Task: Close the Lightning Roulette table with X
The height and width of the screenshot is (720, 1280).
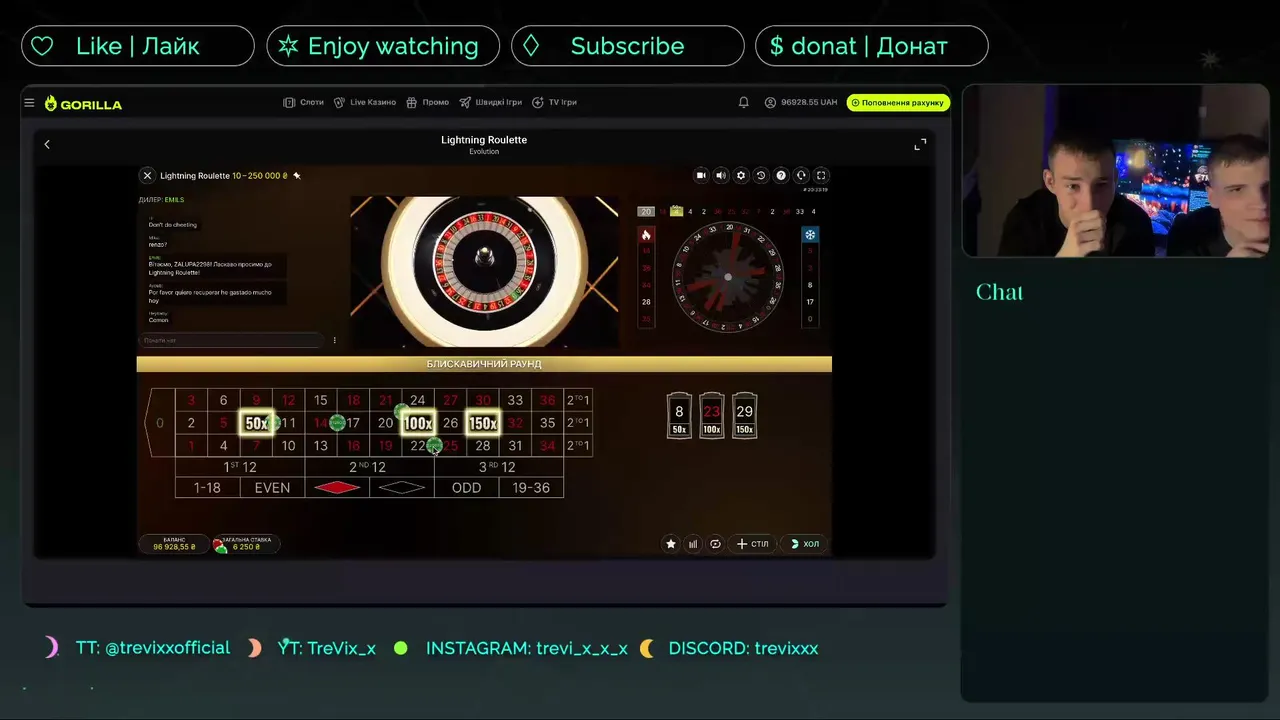Action: (x=147, y=175)
